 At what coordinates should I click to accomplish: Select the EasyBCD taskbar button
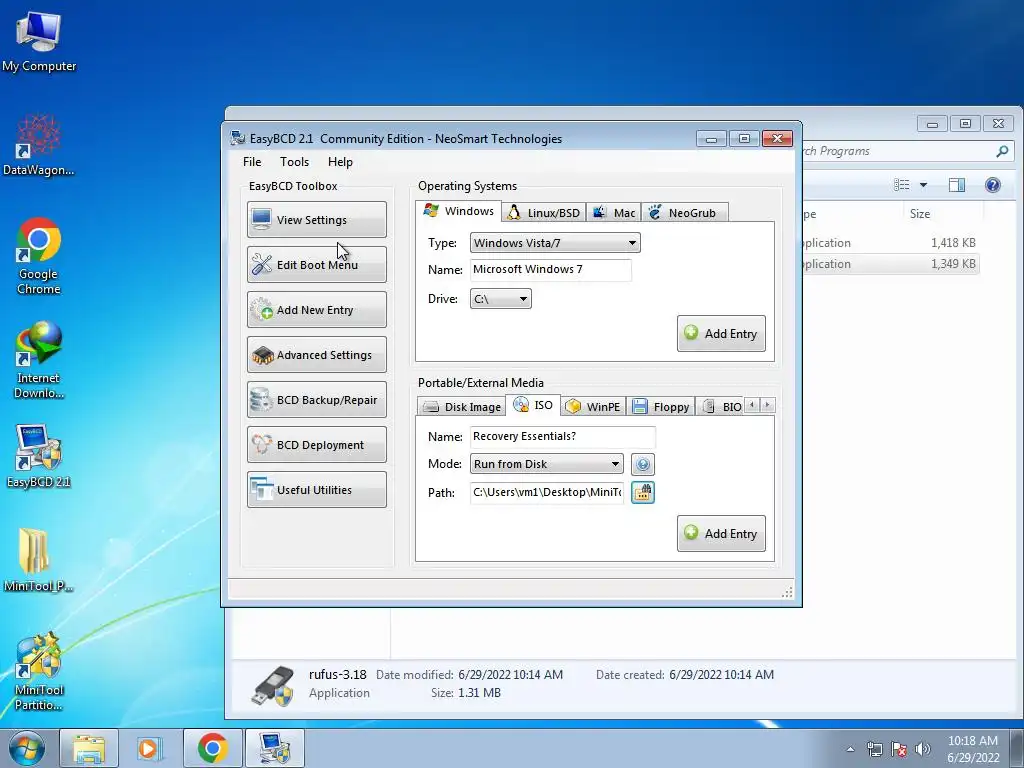click(275, 748)
